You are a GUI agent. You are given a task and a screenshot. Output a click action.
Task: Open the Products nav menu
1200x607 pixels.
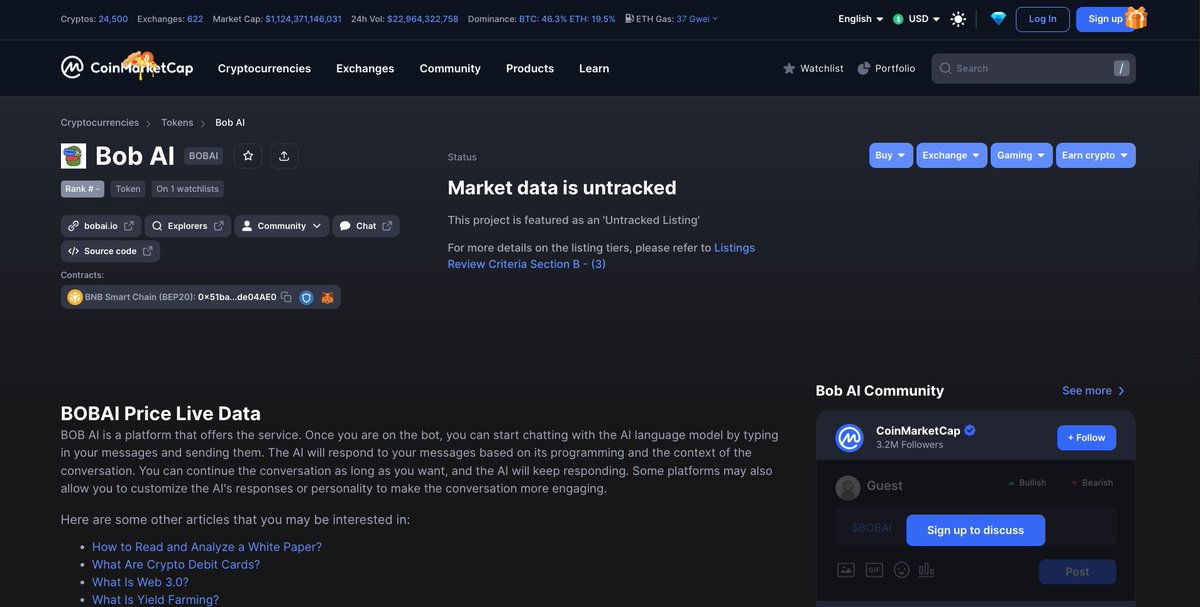[530, 68]
